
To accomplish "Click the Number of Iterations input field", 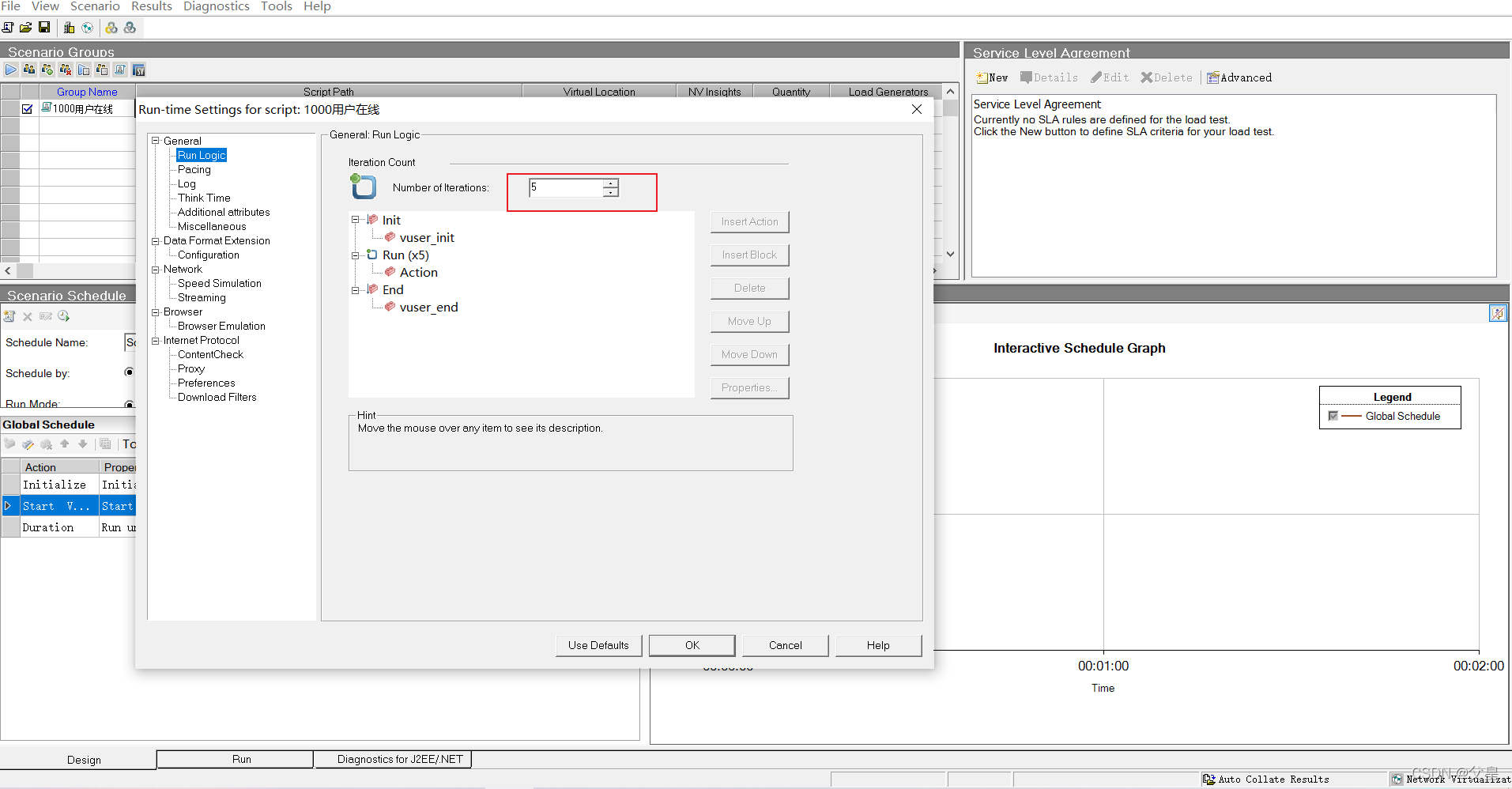I will pos(566,187).
